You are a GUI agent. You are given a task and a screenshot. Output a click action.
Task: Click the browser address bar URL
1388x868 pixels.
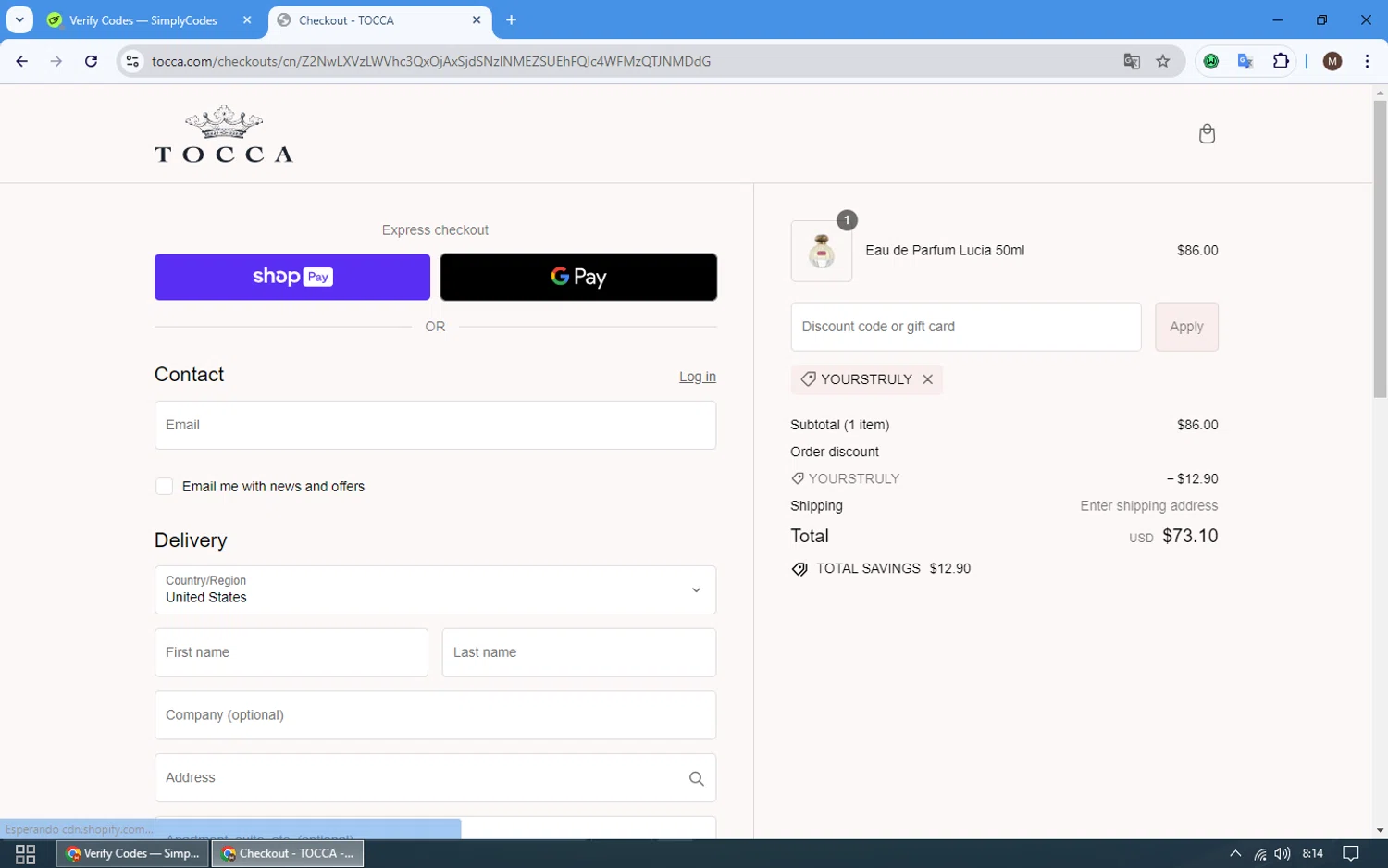click(431, 61)
